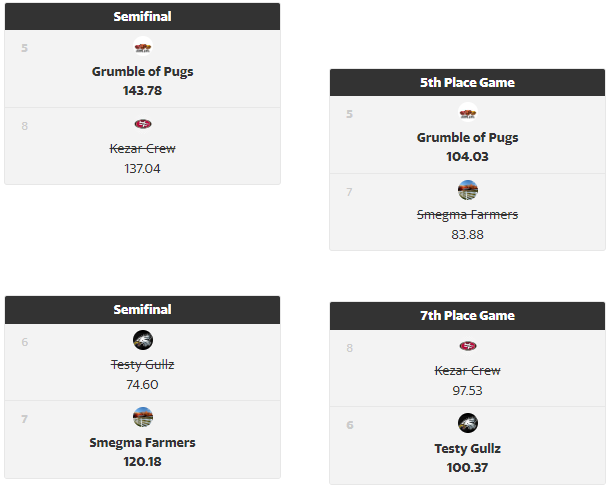Screen dimensions: 613x492
Task: Click Kezar Crew logo in 7th Place Game
Action: (468, 346)
